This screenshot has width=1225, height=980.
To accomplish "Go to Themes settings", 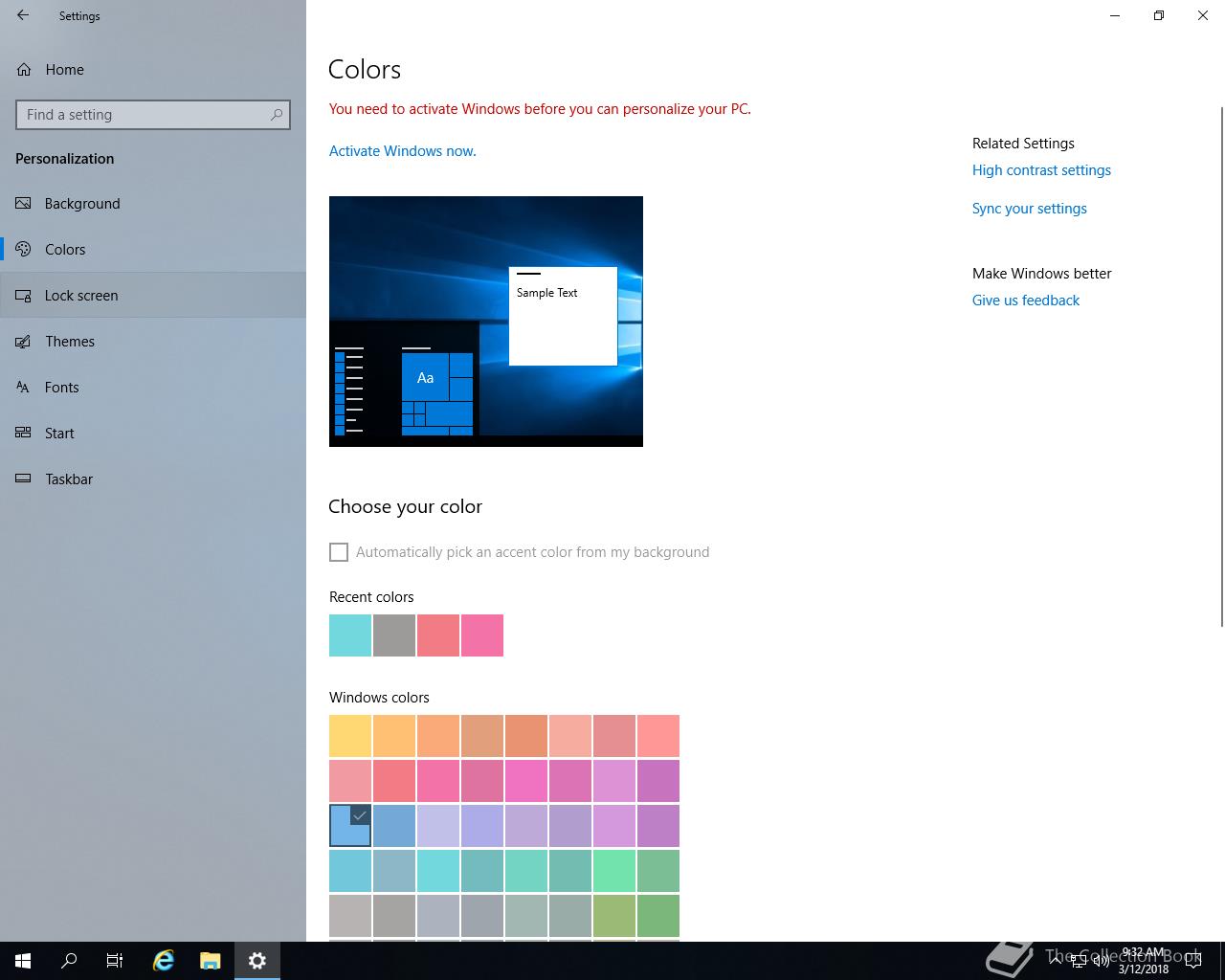I will [153, 342].
